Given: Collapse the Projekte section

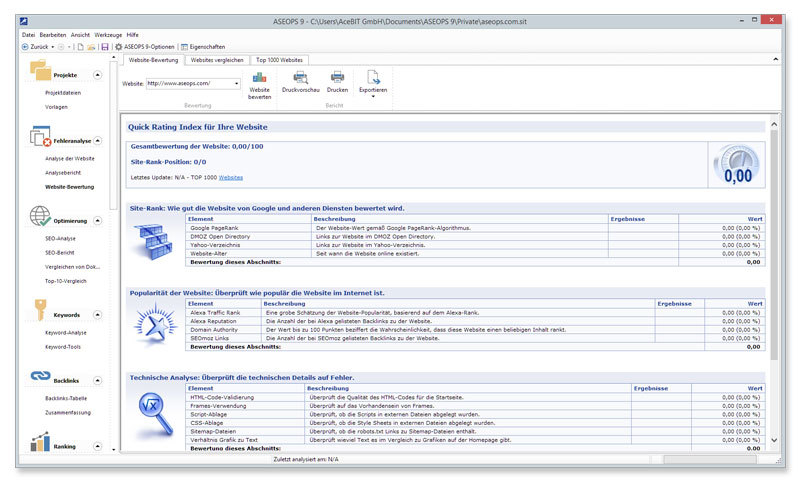Looking at the screenshot, I should (97, 75).
